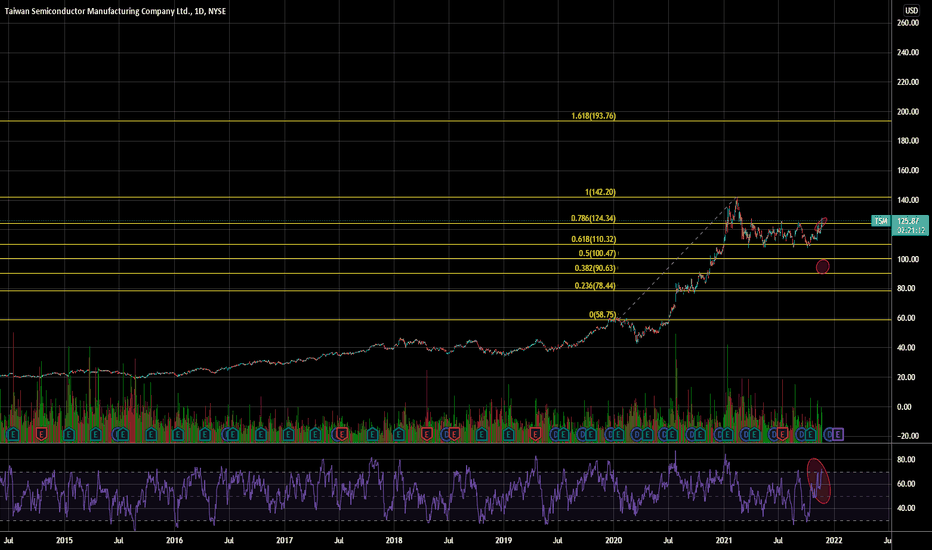Click the upcoming dividend D marker beside purple E
The height and width of the screenshot is (550, 932).
(829, 435)
